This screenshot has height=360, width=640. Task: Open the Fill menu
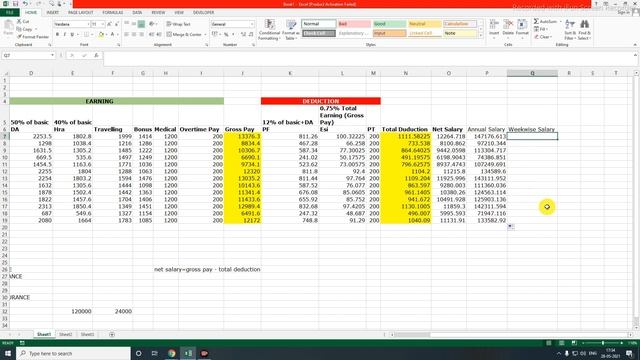tap(541, 29)
